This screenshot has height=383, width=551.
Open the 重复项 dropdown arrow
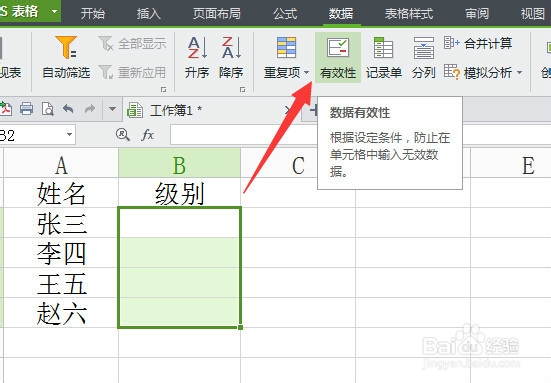tap(306, 73)
